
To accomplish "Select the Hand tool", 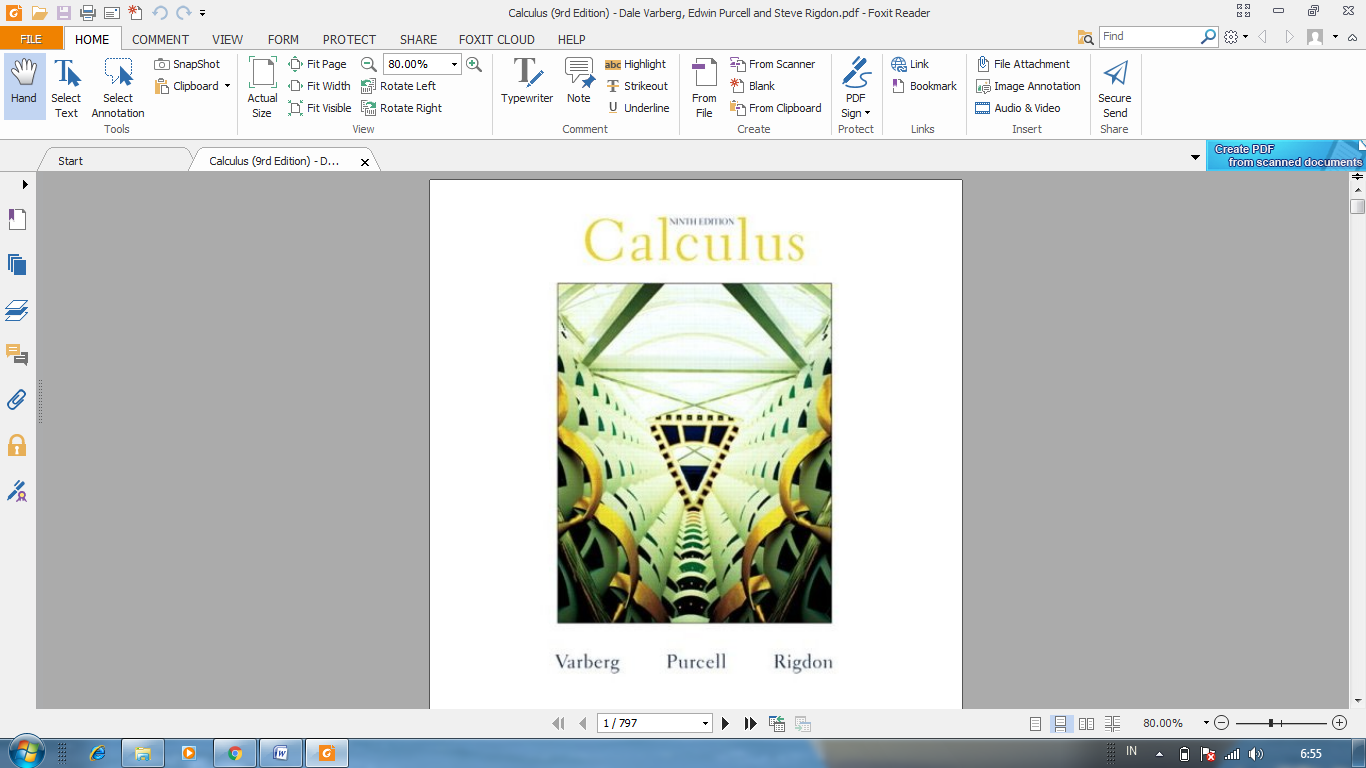I will tap(24, 87).
